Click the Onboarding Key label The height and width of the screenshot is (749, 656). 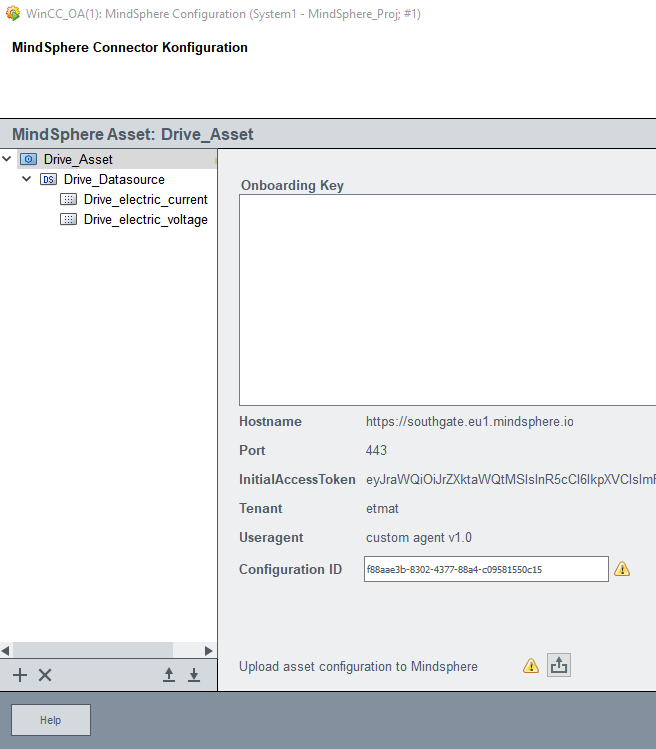[292, 185]
